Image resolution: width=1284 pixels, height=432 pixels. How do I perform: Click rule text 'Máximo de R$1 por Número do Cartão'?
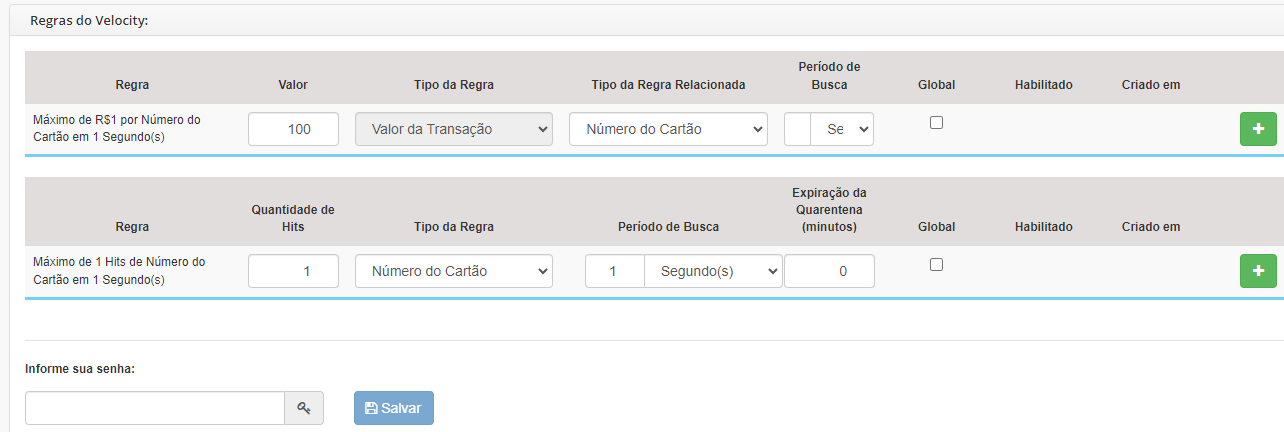(x=117, y=128)
